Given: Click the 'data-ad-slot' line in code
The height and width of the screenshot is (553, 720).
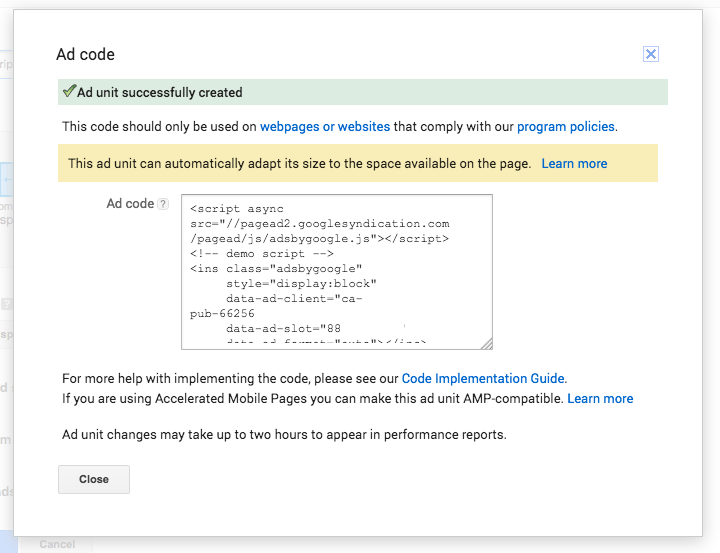Looking at the screenshot, I should 283,328.
